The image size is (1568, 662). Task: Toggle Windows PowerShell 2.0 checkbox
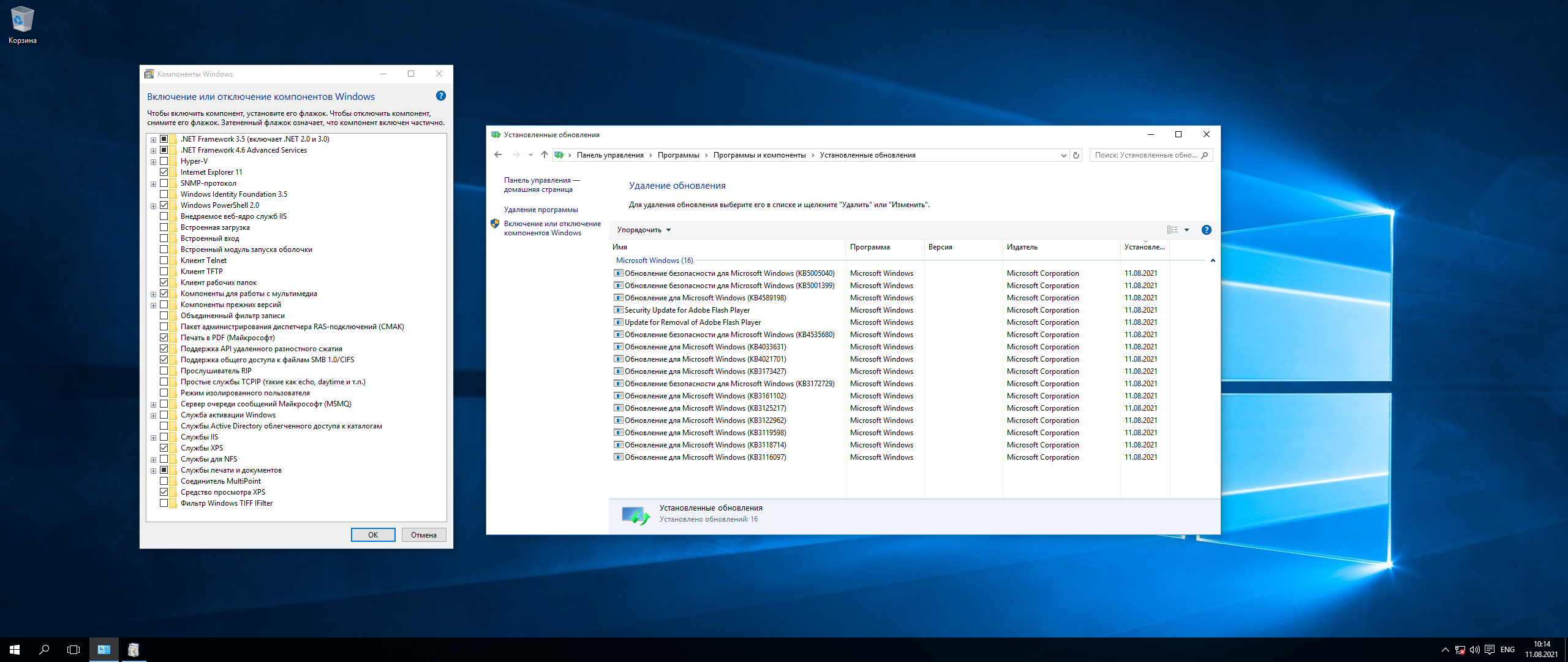click(164, 205)
